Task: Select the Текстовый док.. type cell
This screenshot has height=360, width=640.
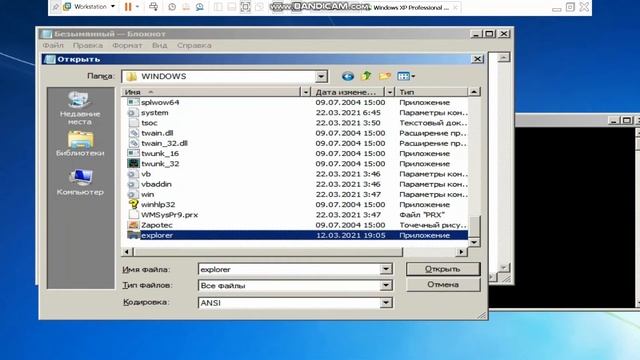Action: coord(433,123)
